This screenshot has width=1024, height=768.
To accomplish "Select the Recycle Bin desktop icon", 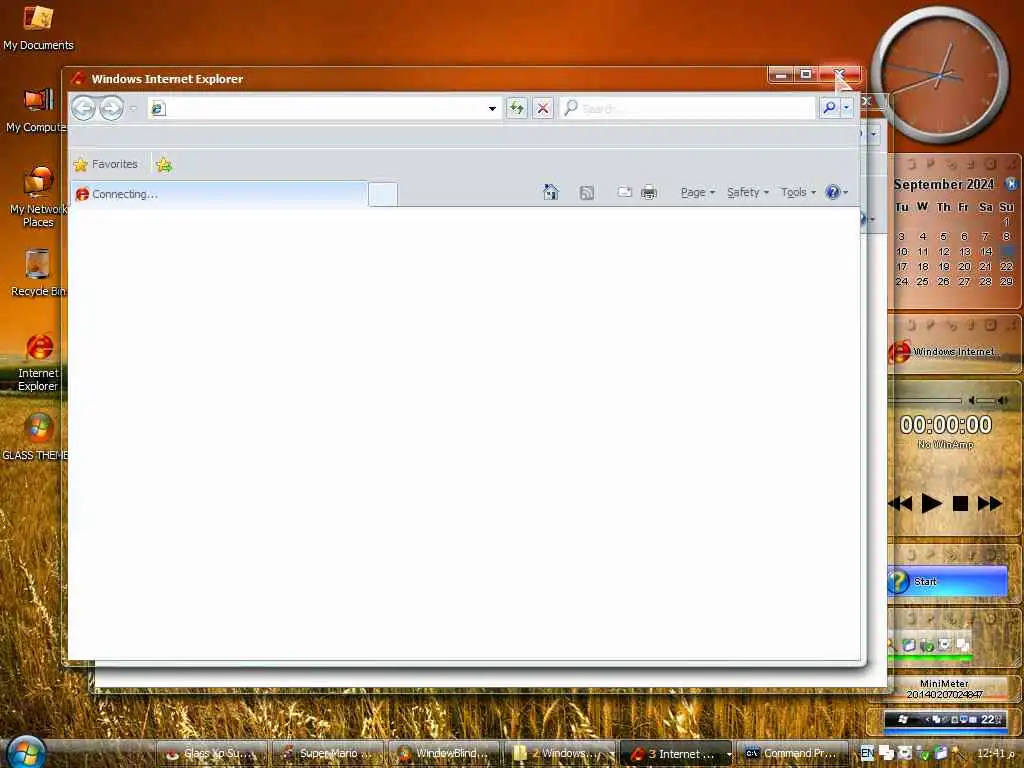I will point(38,273).
